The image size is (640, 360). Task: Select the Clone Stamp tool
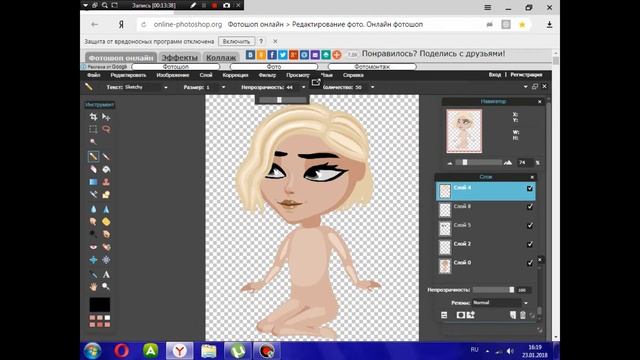106,182
